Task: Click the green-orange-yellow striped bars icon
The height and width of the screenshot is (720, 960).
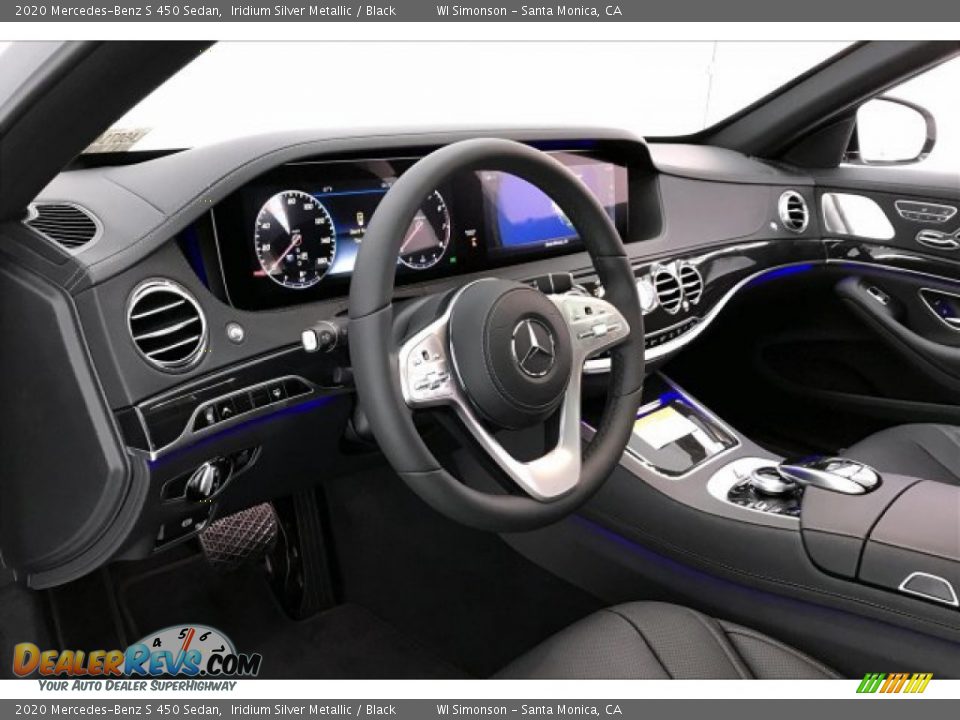Action: click(x=894, y=683)
